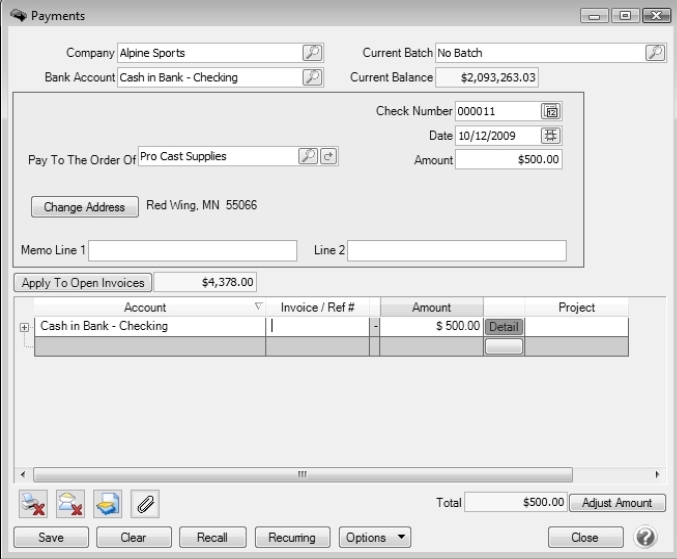Image resolution: width=677 pixels, height=559 pixels.
Task: Click the Pay To The Order Of lookup magnifier
Action: [308, 156]
